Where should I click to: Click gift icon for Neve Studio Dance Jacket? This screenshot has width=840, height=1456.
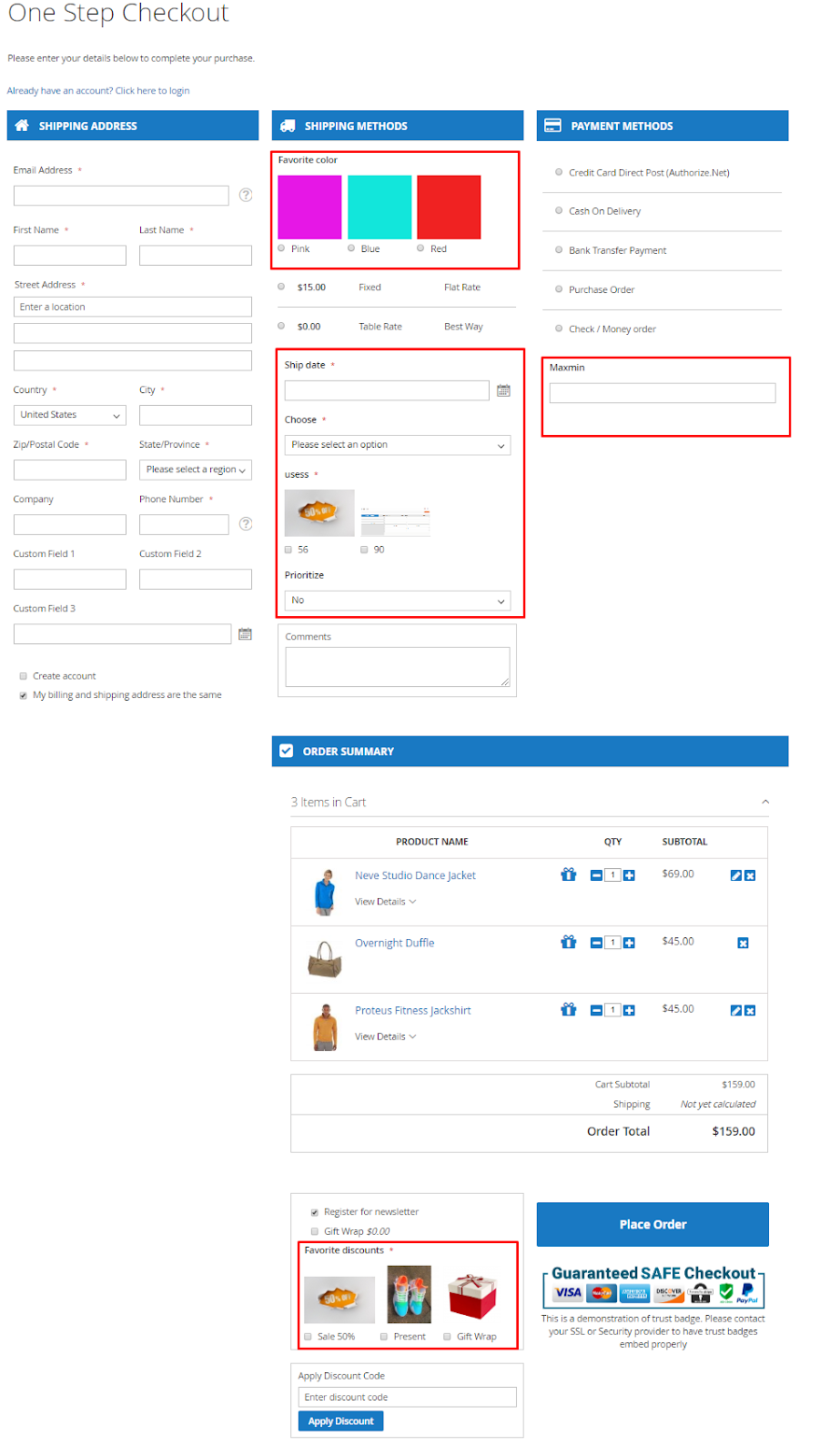[x=569, y=875]
